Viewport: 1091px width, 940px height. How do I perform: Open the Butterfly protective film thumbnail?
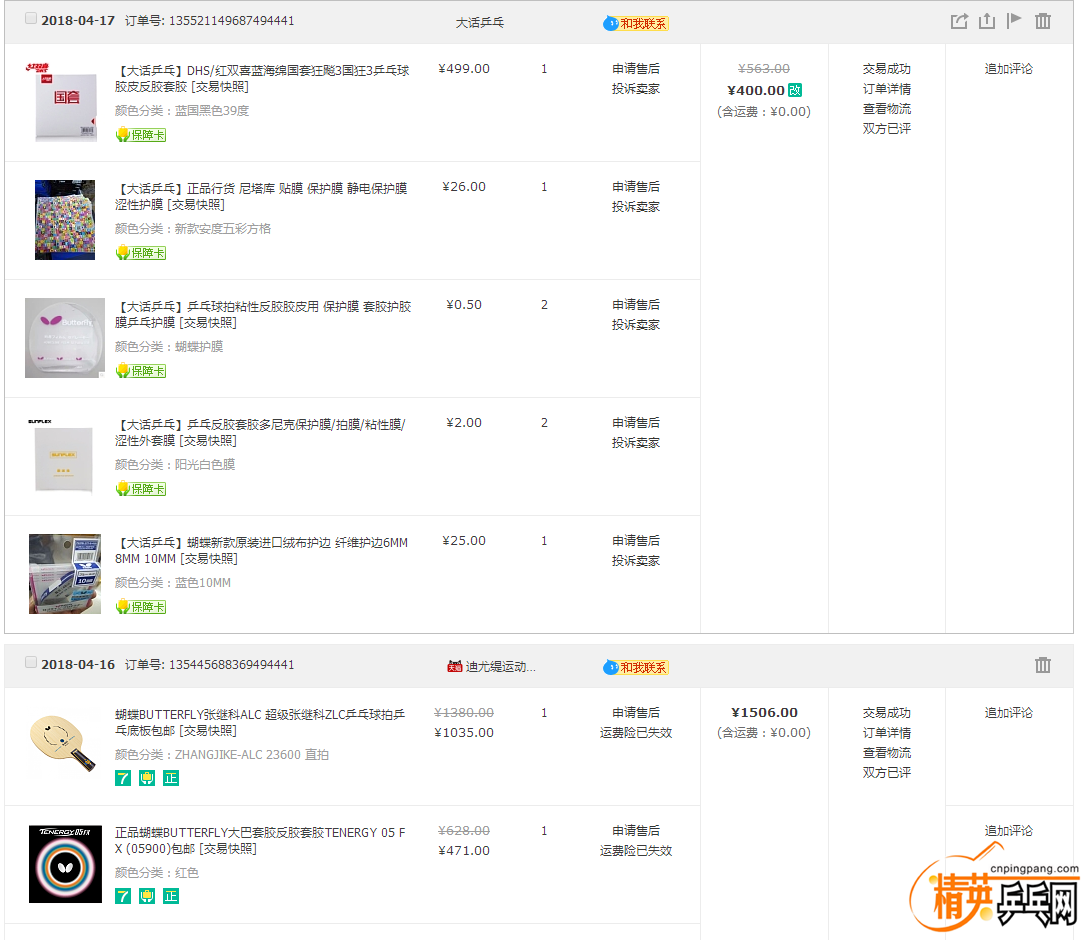click(x=65, y=338)
